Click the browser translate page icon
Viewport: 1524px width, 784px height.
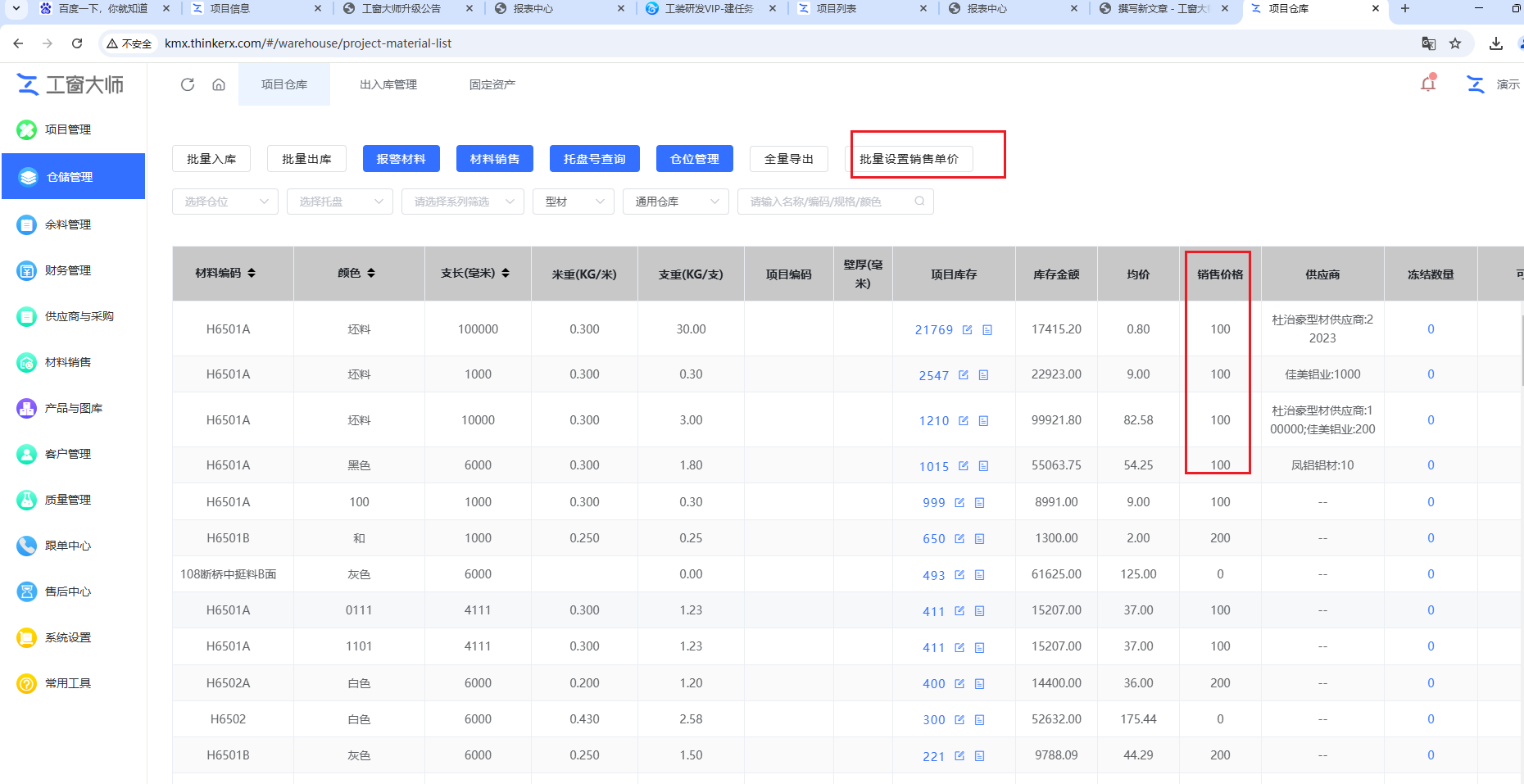(1428, 43)
